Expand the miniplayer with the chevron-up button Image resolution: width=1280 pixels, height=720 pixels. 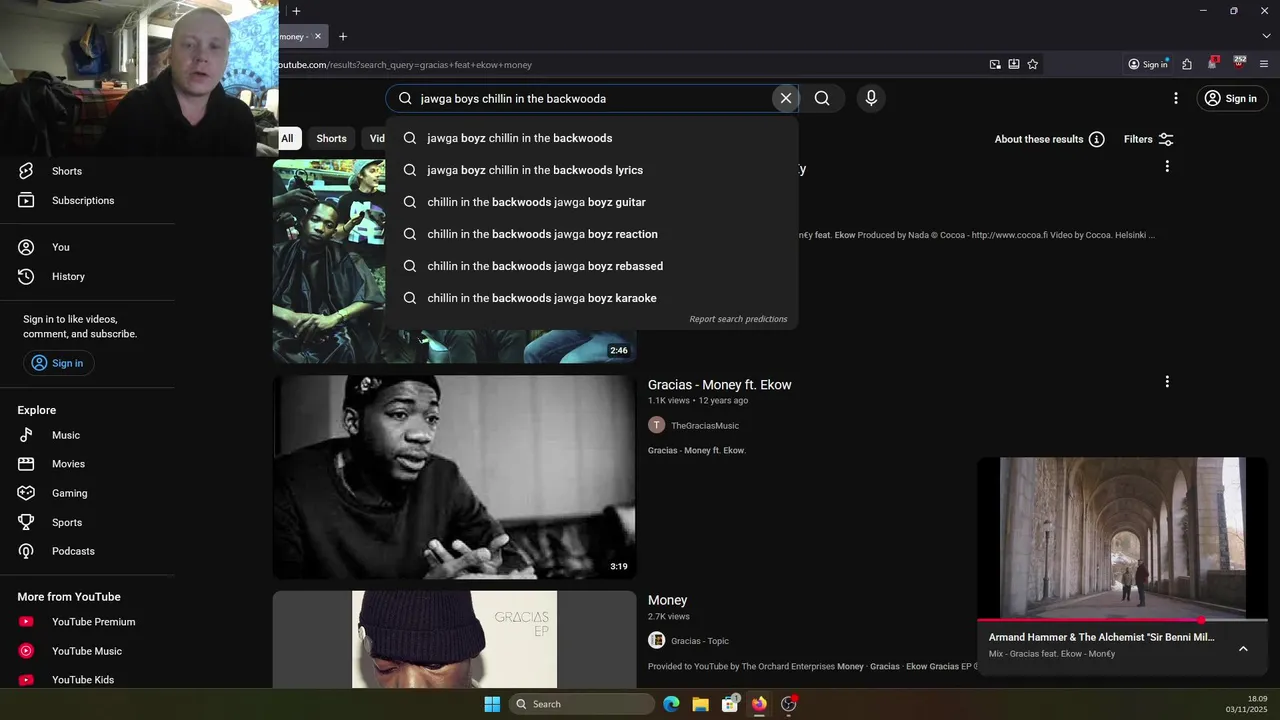(x=1243, y=648)
